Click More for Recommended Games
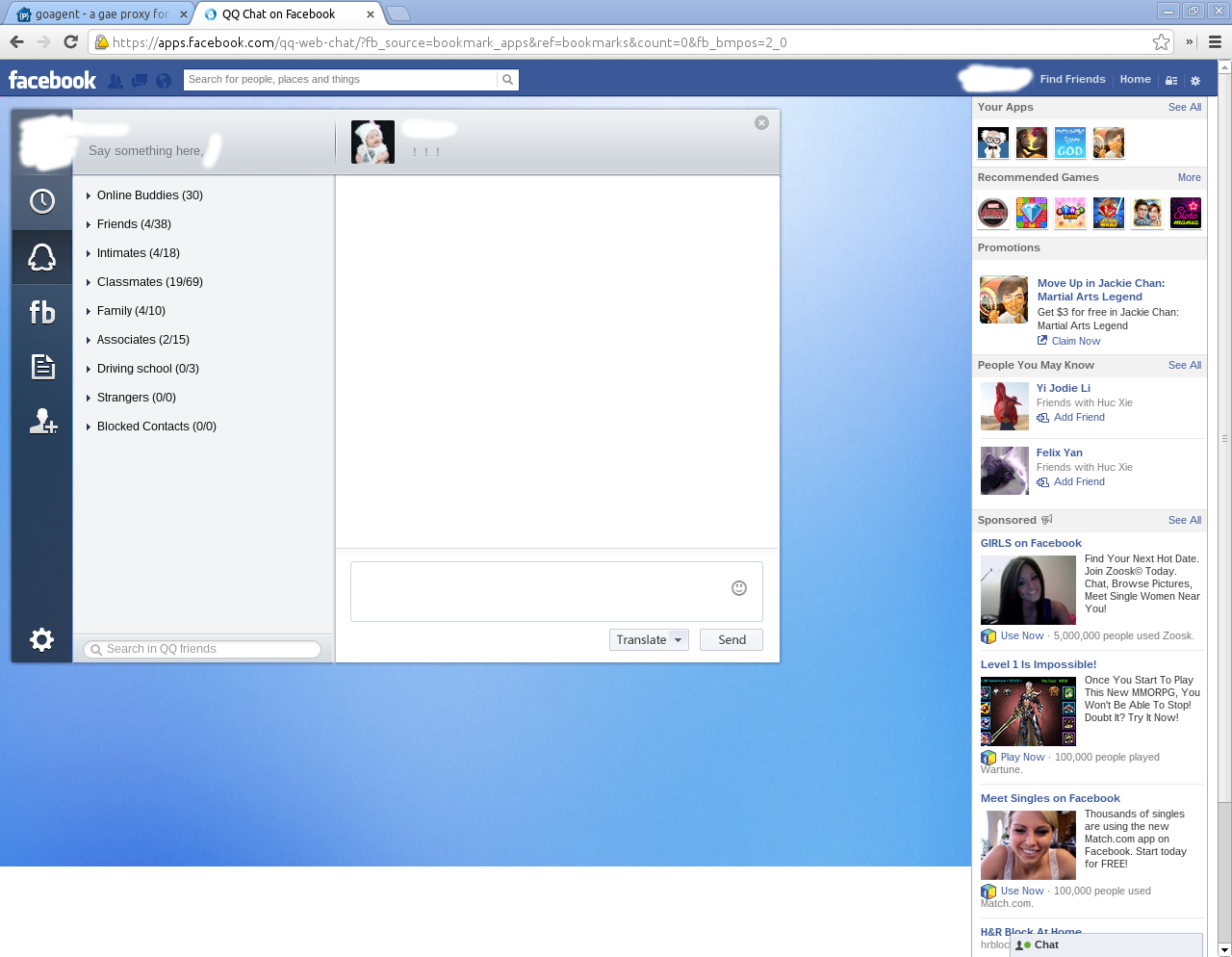Image resolution: width=1232 pixels, height=957 pixels. pos(1190,178)
